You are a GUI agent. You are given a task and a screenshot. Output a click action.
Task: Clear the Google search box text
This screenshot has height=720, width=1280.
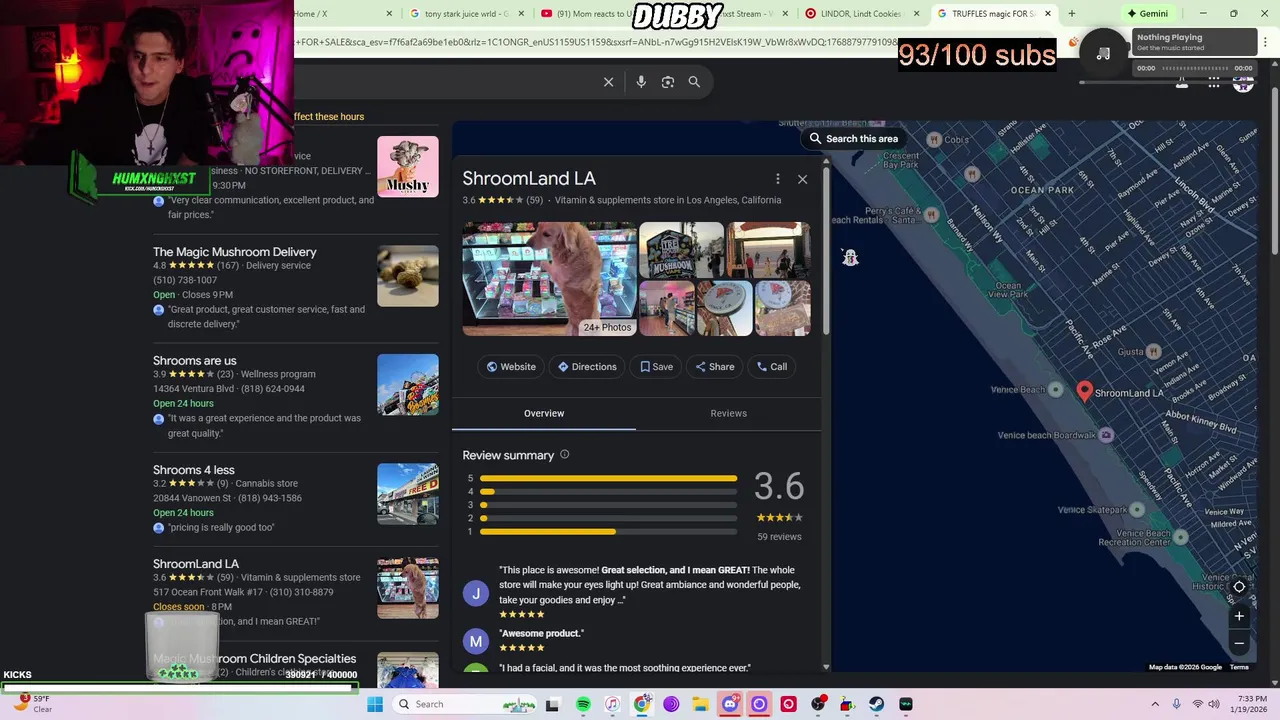point(608,82)
